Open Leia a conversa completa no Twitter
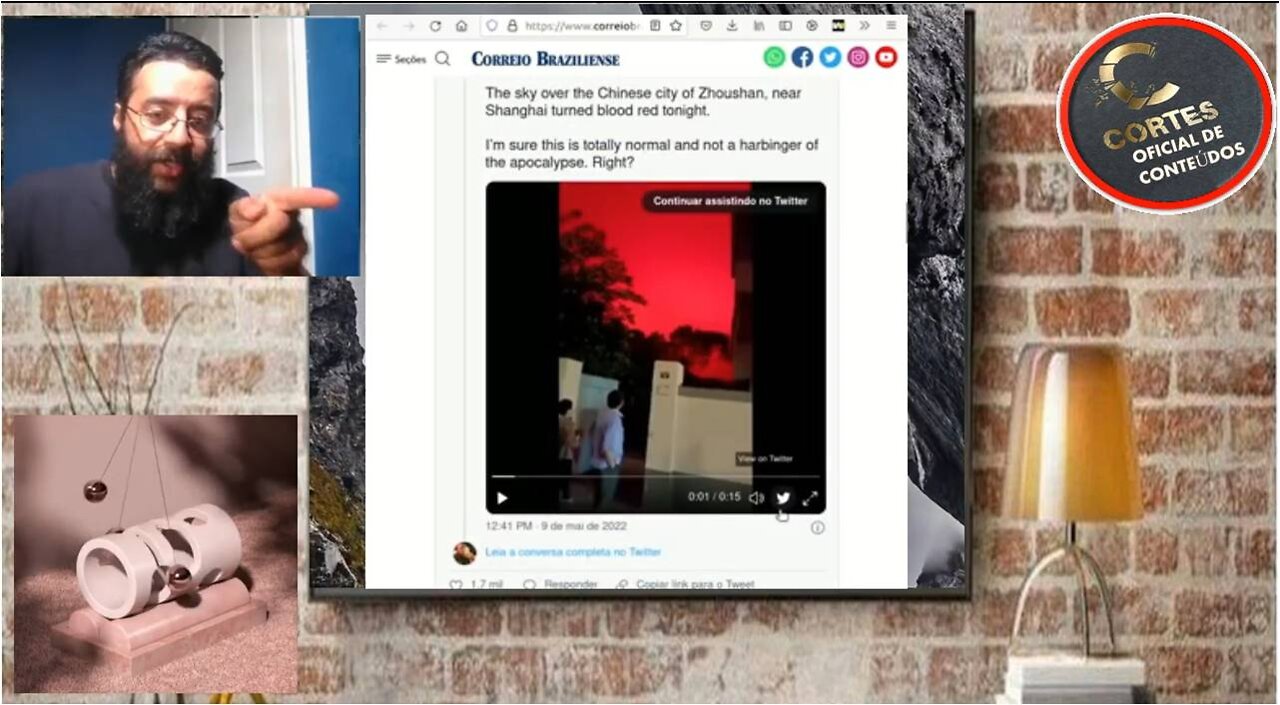Image resolution: width=1280 pixels, height=705 pixels. (573, 552)
